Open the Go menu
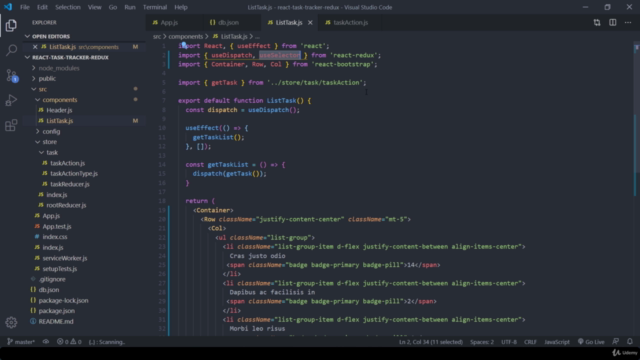This screenshot has height=360, width=640. click(113, 7)
